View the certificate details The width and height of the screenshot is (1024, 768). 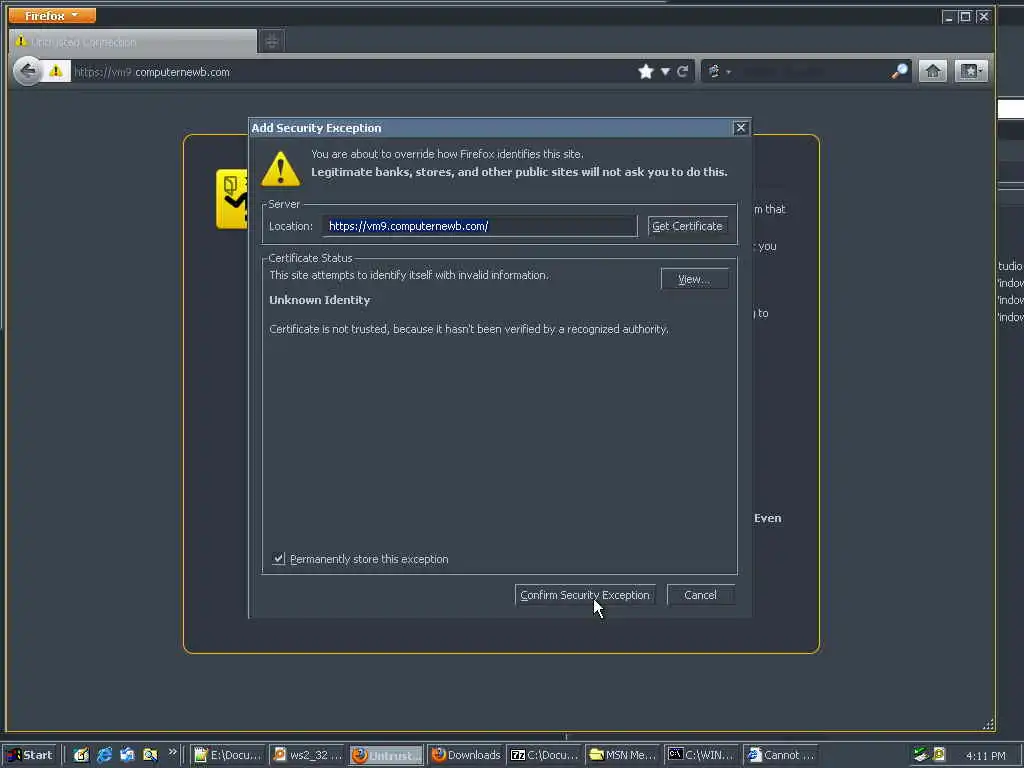click(694, 279)
